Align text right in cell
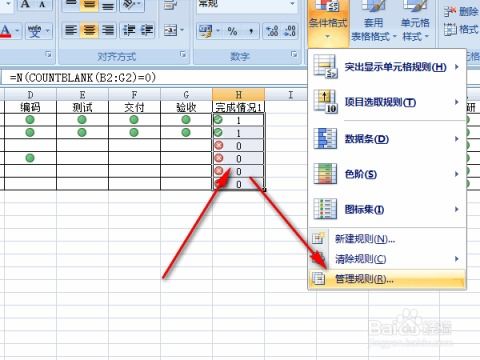 [108, 31]
